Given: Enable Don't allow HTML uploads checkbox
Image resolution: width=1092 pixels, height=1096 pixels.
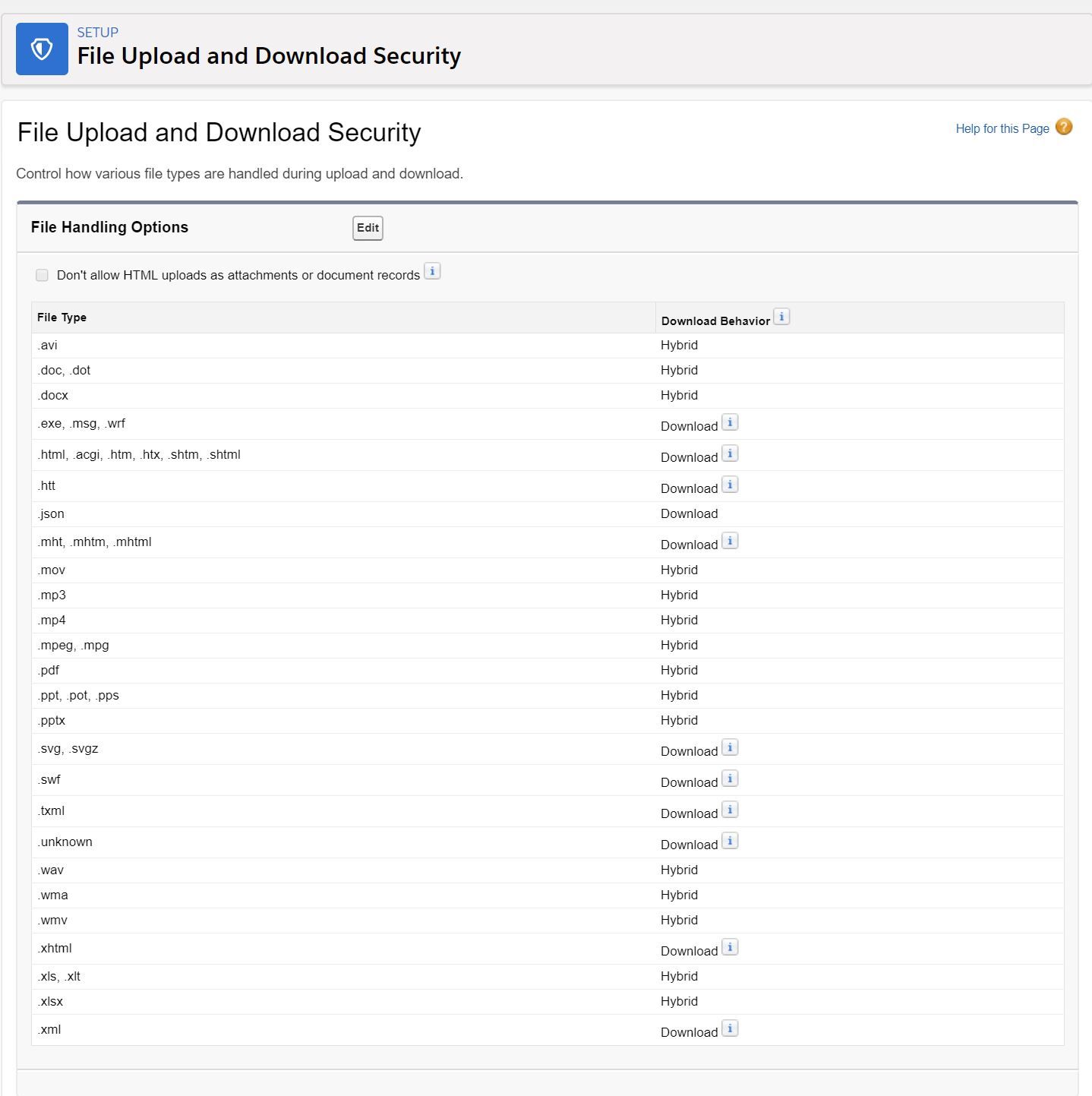Looking at the screenshot, I should tap(42, 275).
